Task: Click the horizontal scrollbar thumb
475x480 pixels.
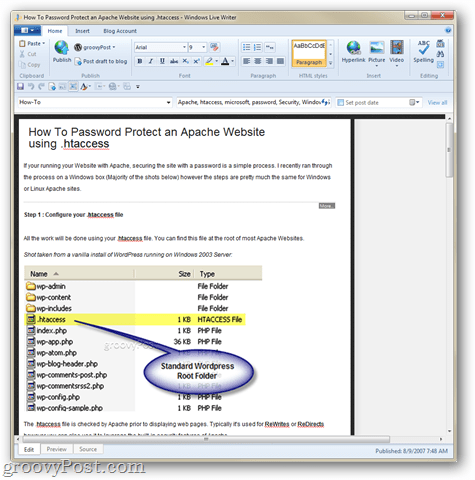Action: pyautogui.click(x=206, y=439)
